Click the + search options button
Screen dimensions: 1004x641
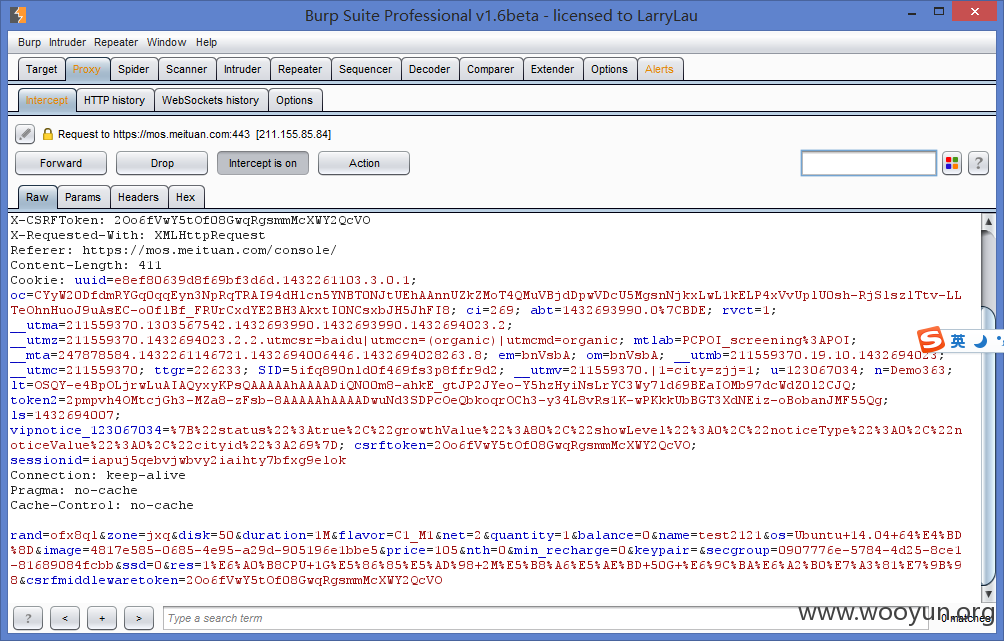(102, 618)
